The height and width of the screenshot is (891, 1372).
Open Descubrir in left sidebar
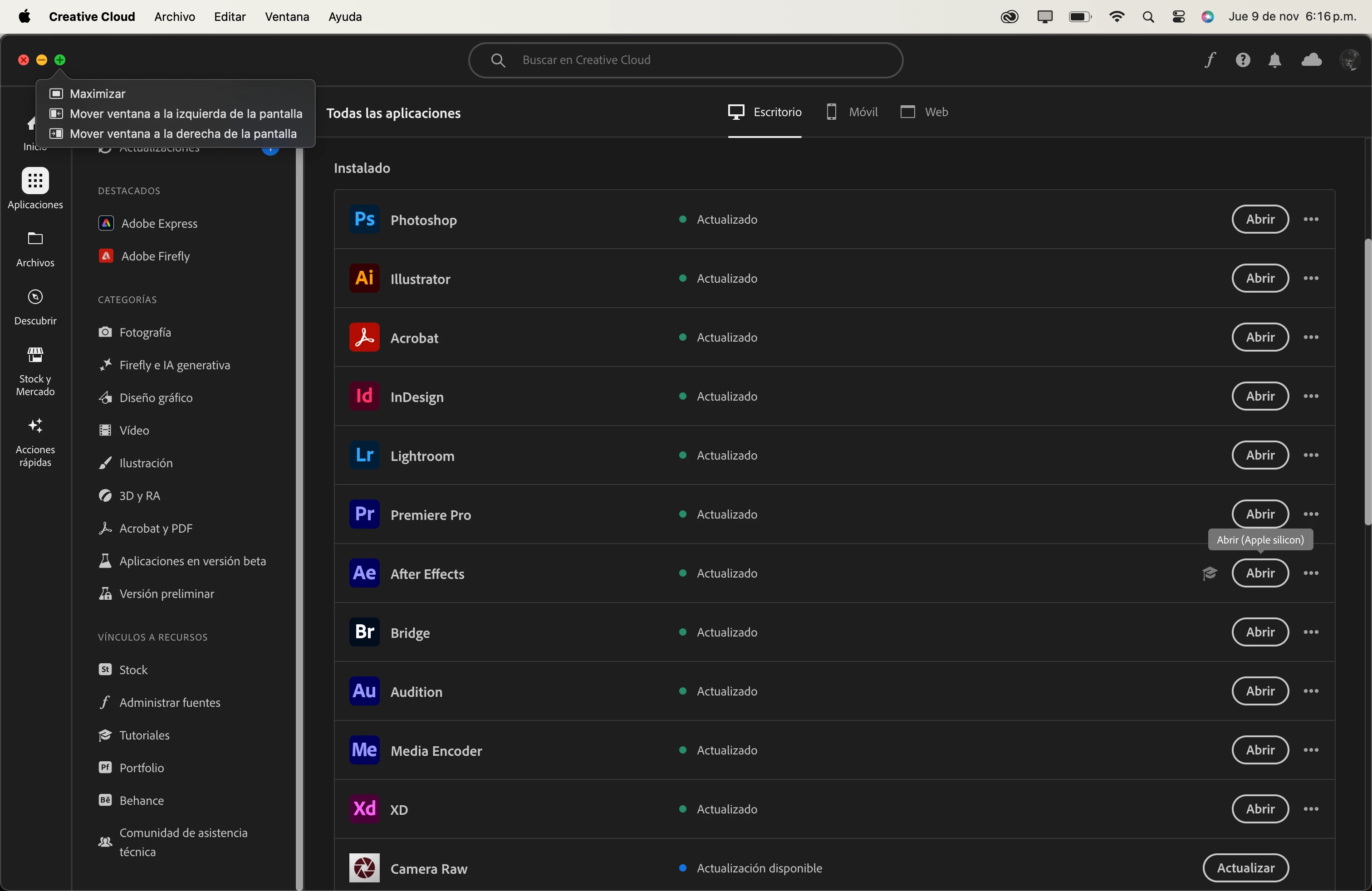tap(35, 307)
